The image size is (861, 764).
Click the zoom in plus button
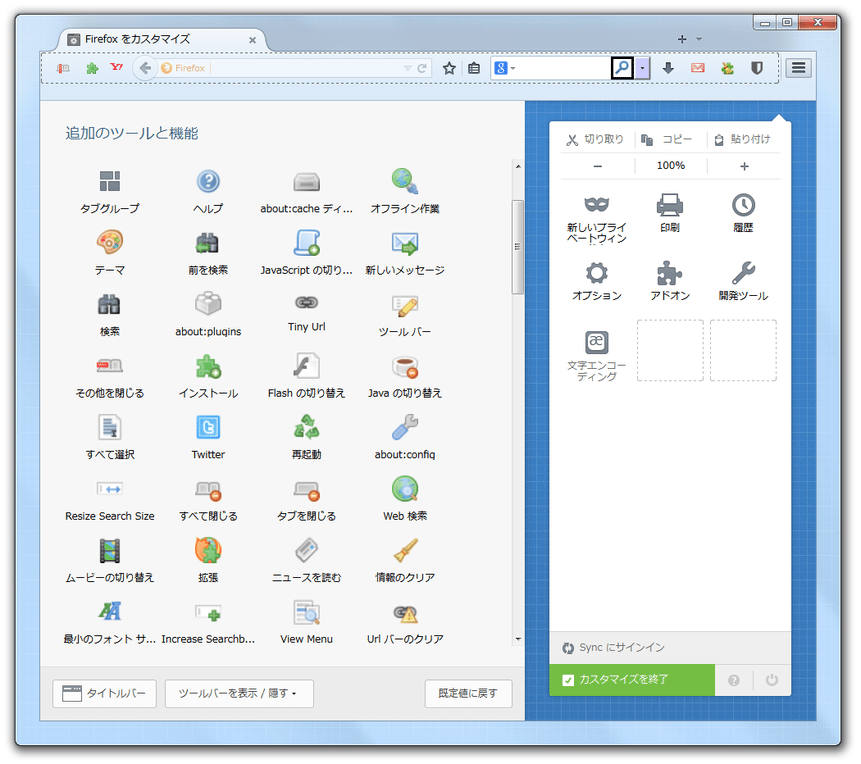pos(744,166)
